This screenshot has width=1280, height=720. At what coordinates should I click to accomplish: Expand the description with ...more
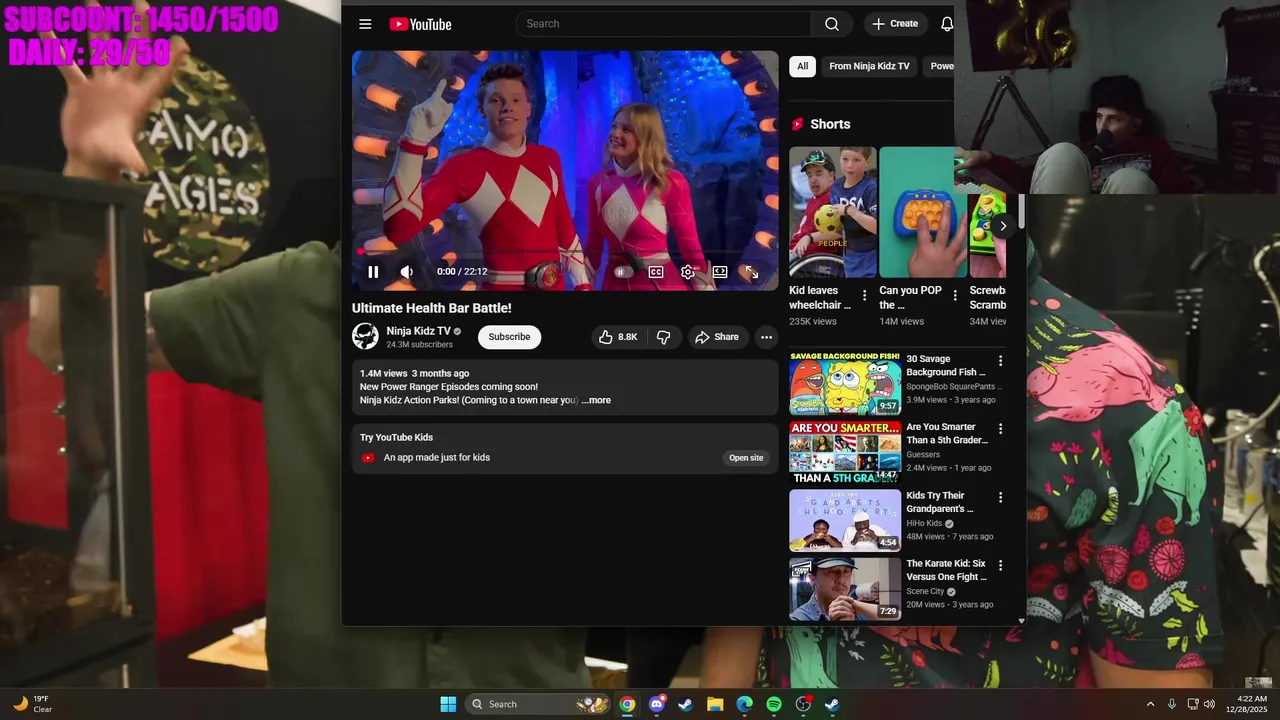coord(596,400)
